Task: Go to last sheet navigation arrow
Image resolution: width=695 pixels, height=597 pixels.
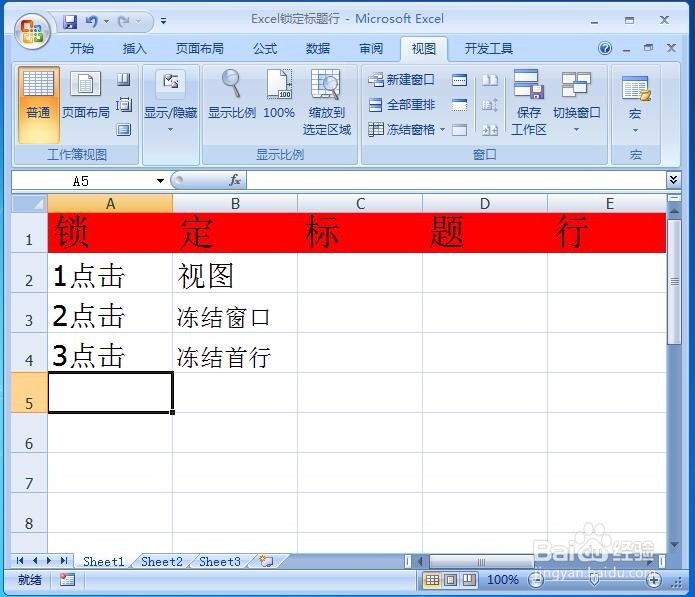Action: point(64,561)
